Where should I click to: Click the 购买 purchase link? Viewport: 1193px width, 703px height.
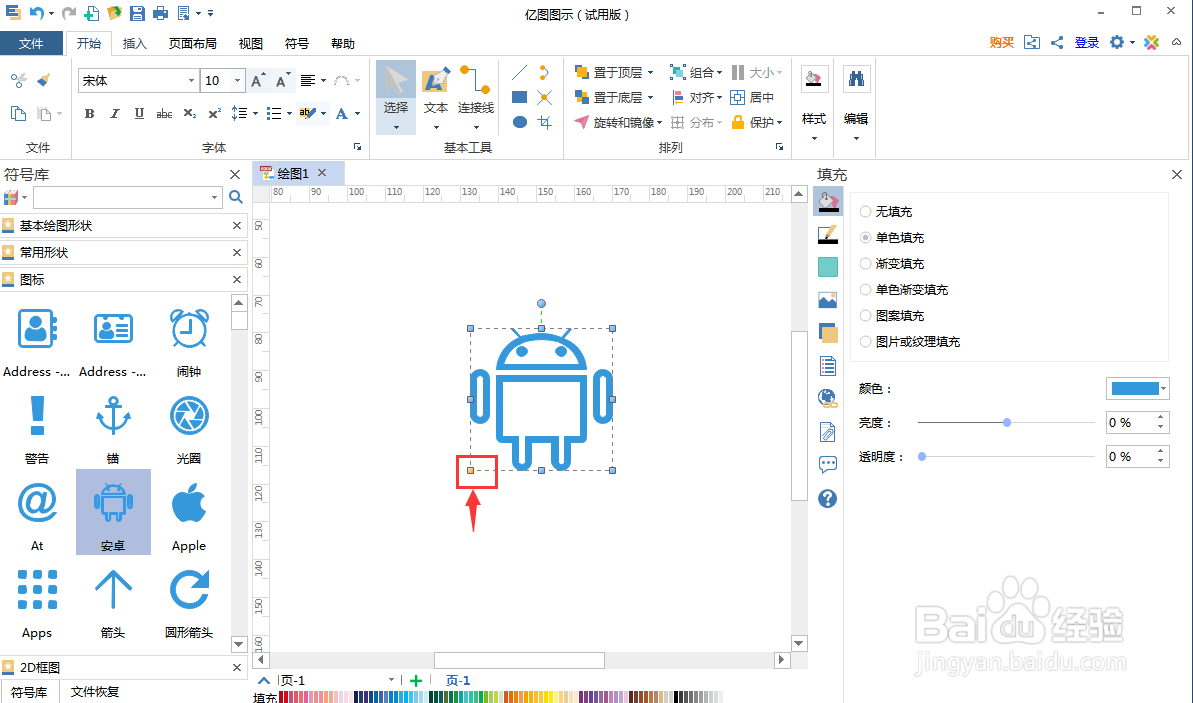[x=1001, y=43]
